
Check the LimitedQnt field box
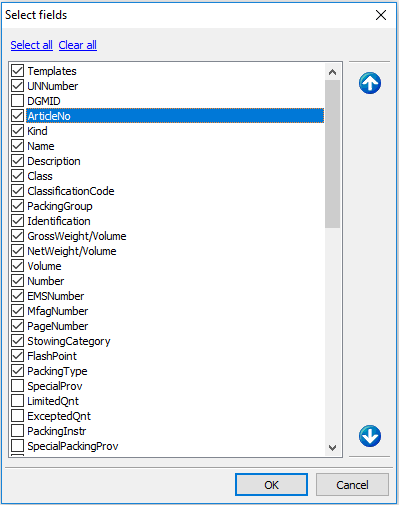pos(17,401)
